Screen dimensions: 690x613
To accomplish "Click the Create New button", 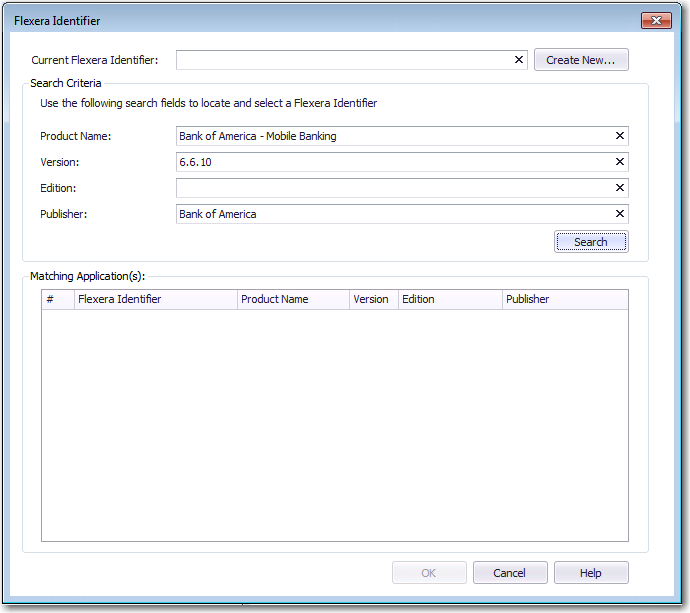I will tap(581, 60).
